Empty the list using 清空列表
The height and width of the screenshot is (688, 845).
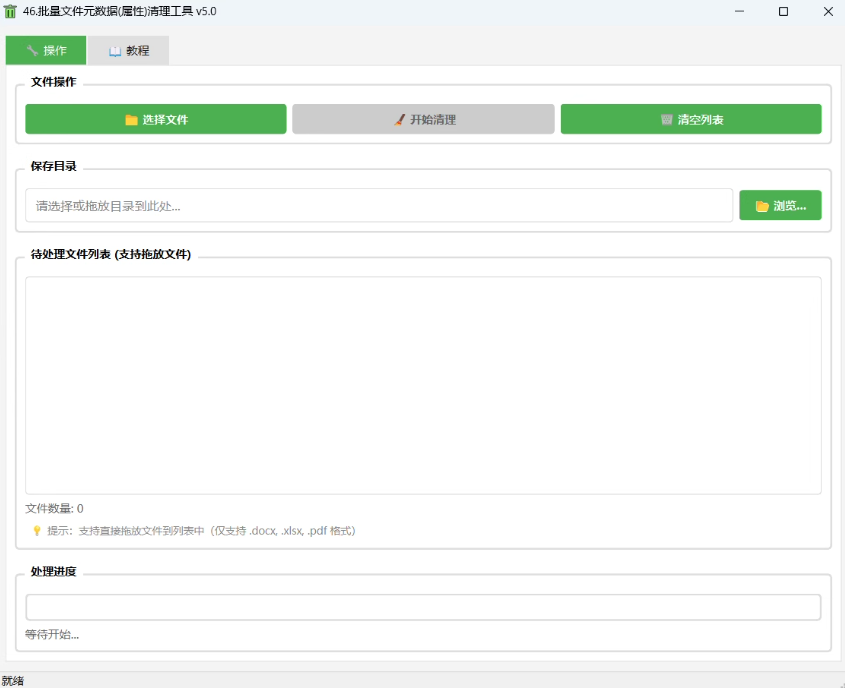pyautogui.click(x=691, y=119)
